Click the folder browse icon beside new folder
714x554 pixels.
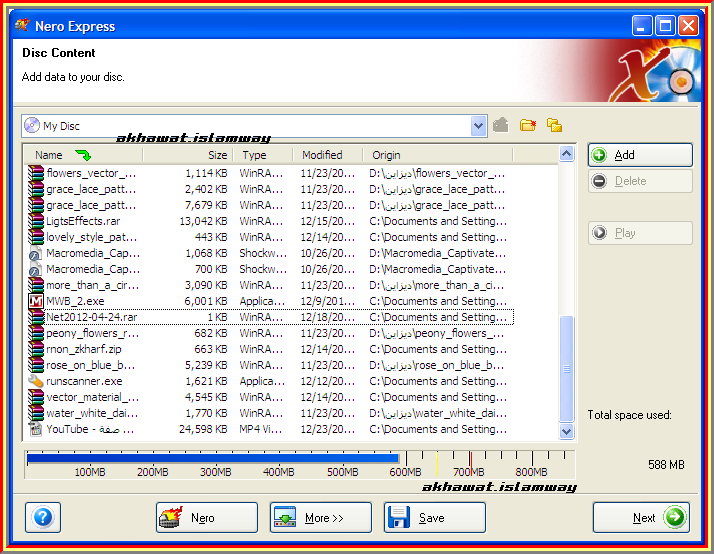coord(554,125)
